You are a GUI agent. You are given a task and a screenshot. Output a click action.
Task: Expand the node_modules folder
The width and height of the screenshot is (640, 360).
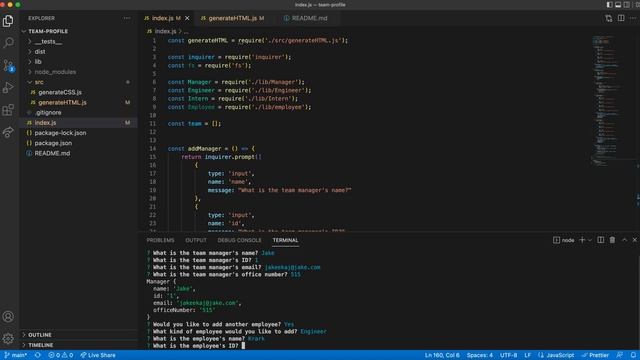click(55, 72)
